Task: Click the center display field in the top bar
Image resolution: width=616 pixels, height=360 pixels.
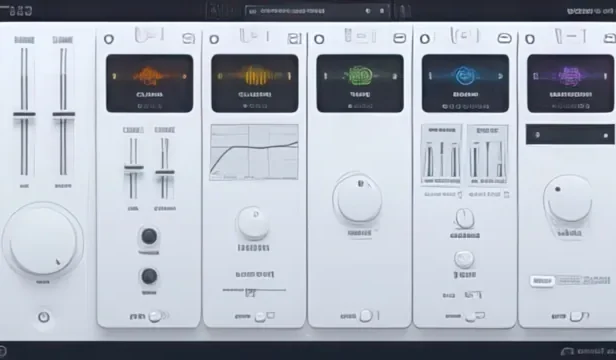Action: click(x=317, y=11)
